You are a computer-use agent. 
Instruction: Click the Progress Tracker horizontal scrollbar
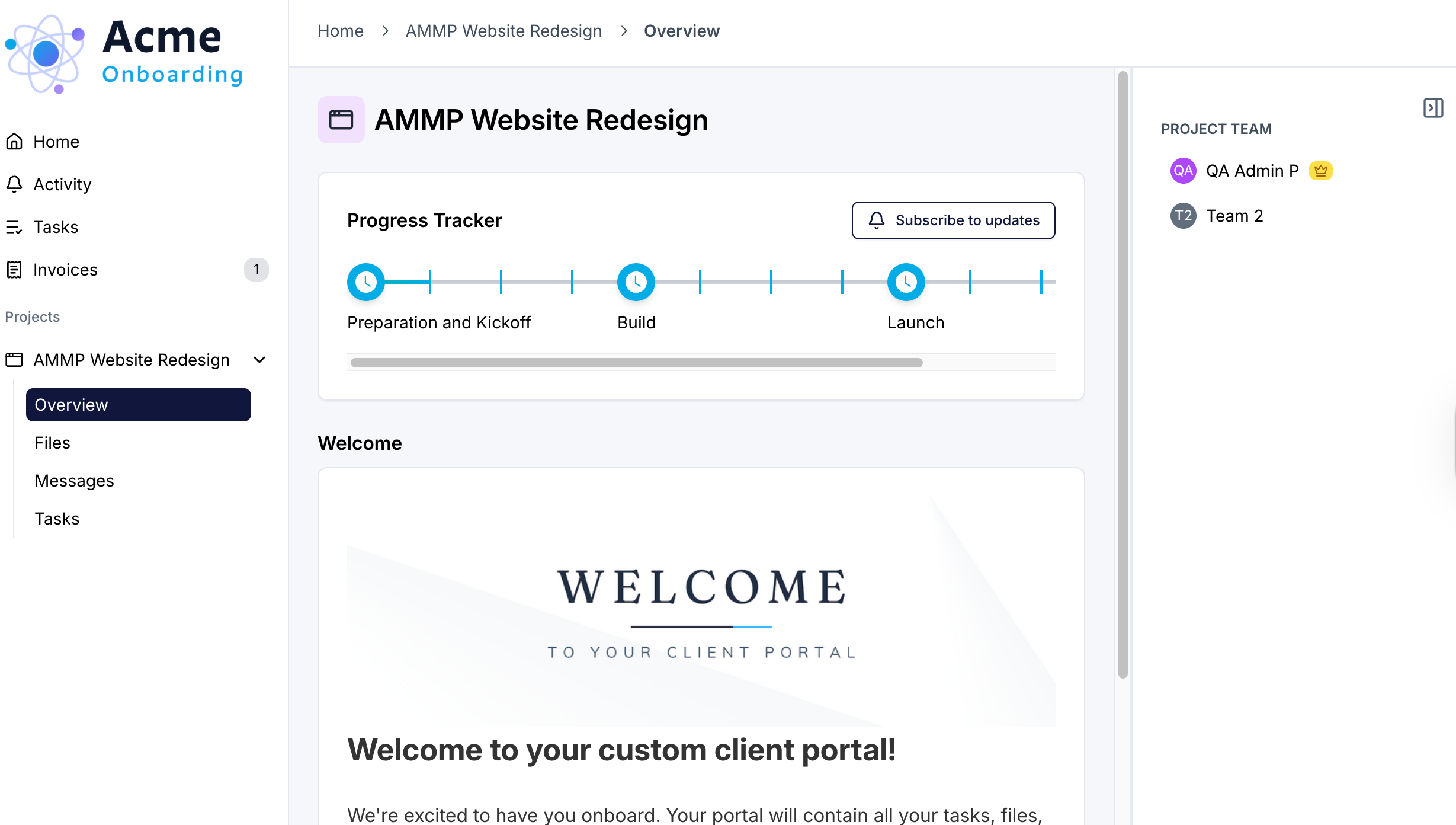(636, 363)
